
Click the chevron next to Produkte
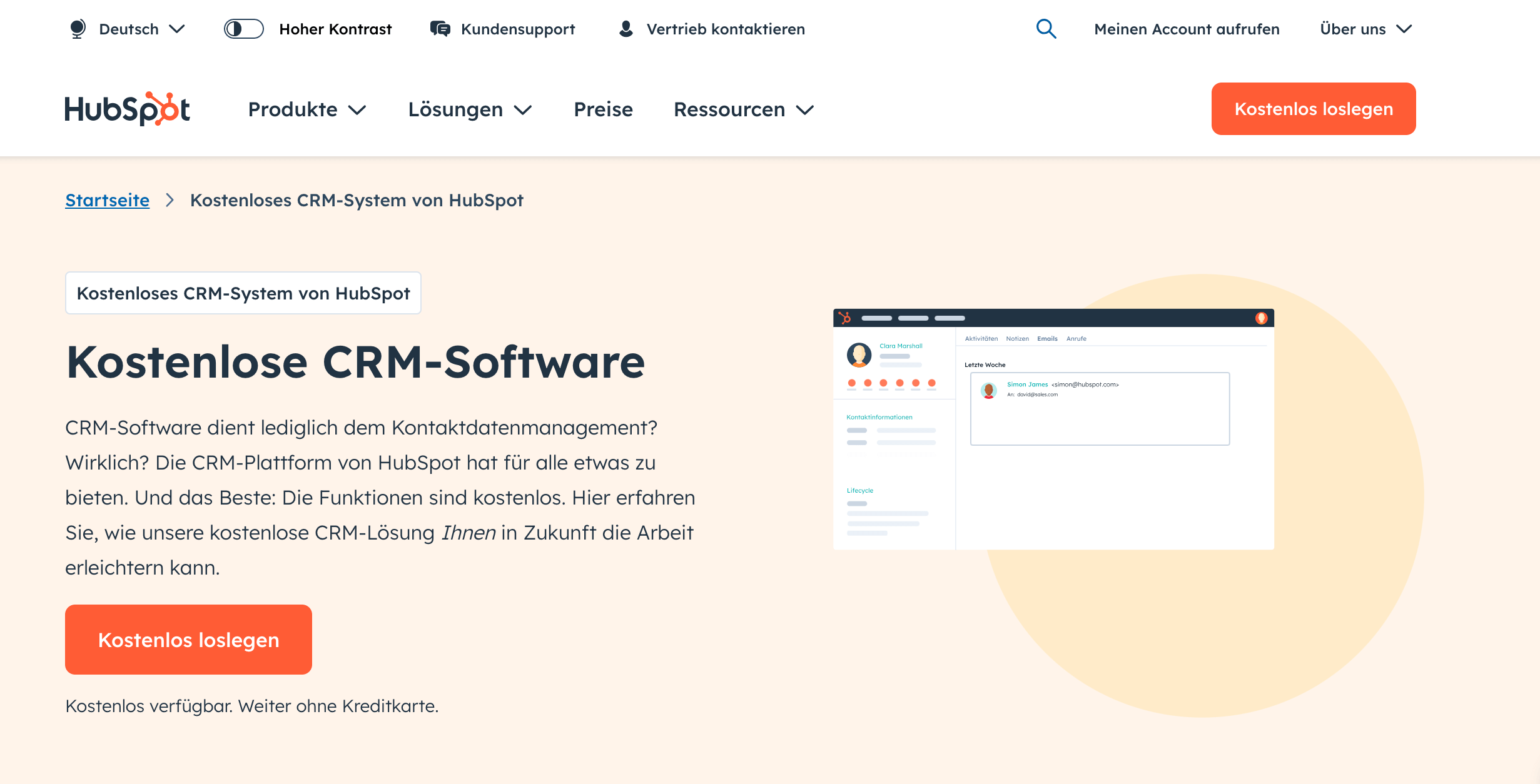click(357, 110)
